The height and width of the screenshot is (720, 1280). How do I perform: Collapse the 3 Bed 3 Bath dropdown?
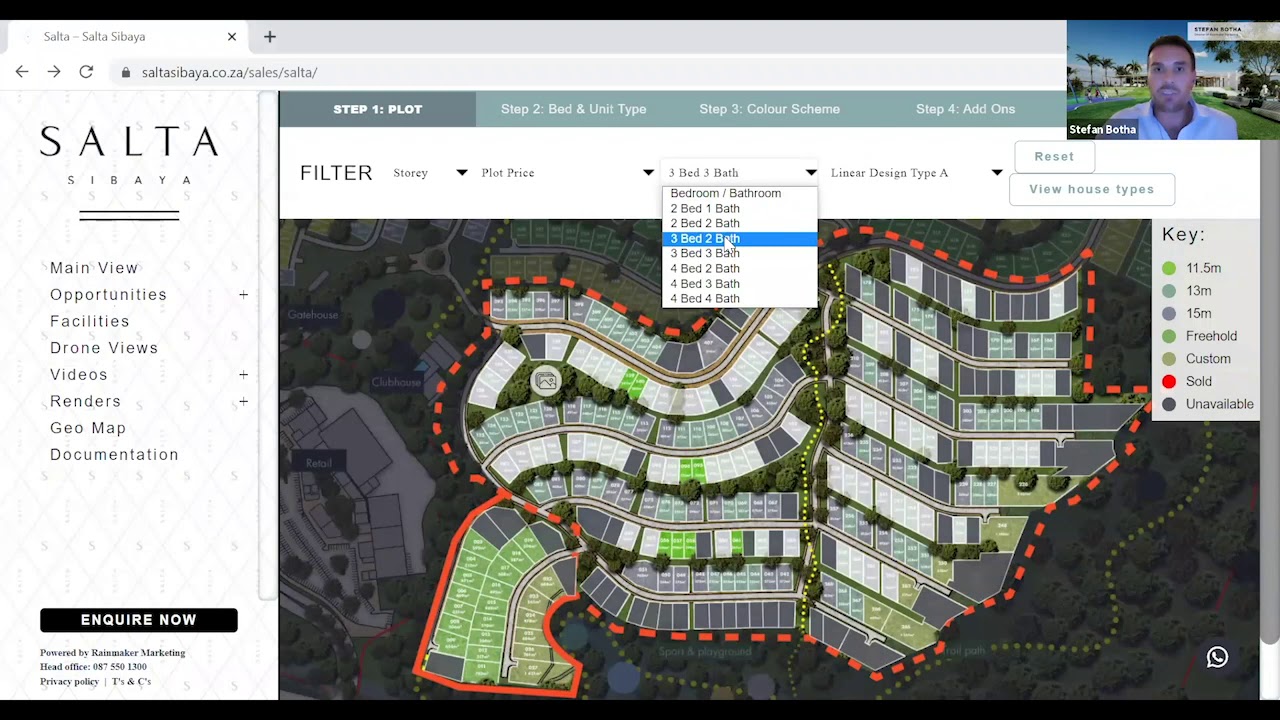point(740,173)
